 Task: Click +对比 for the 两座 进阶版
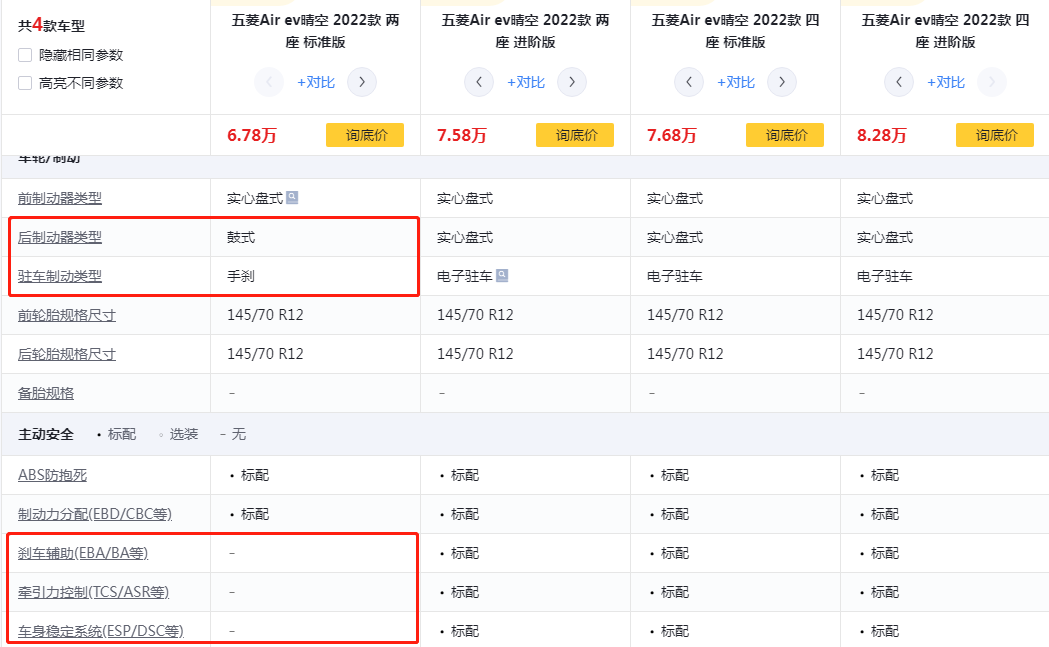[526, 82]
